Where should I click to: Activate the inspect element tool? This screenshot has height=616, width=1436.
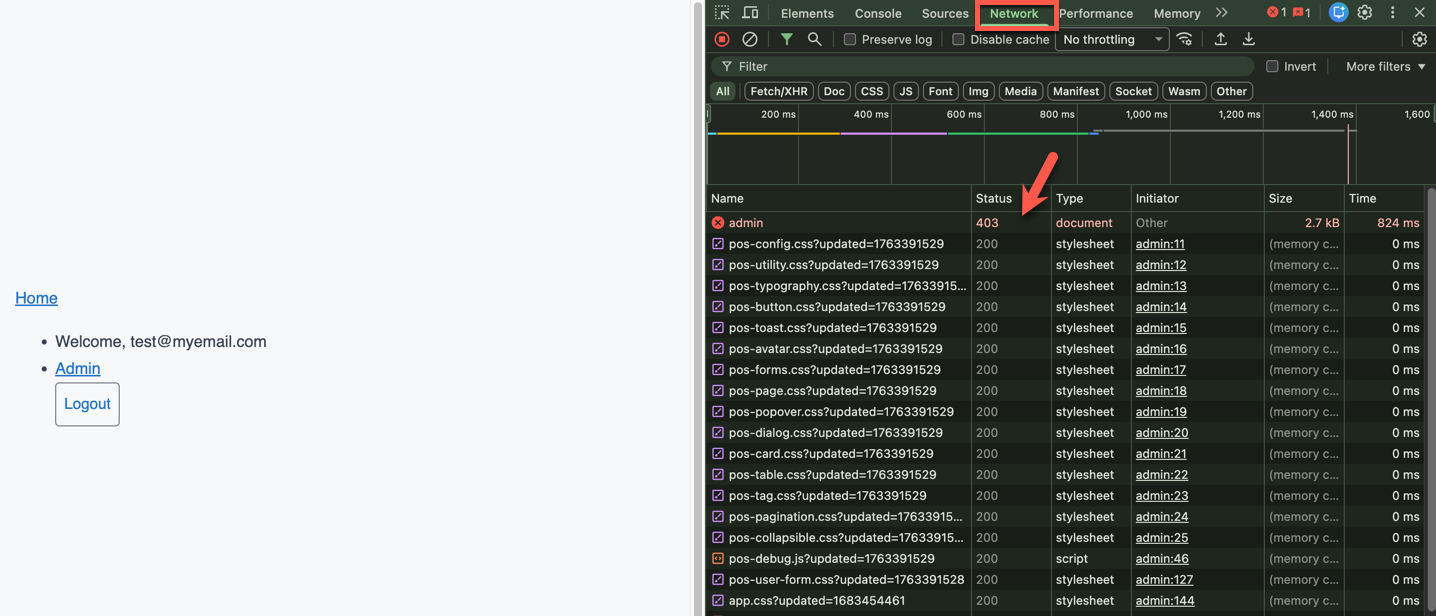pos(721,12)
